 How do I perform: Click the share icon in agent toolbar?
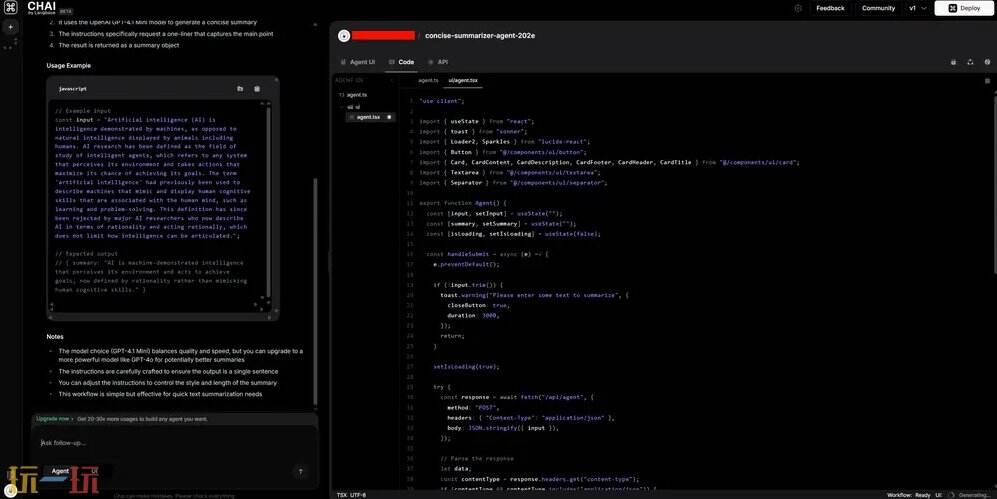pos(970,62)
